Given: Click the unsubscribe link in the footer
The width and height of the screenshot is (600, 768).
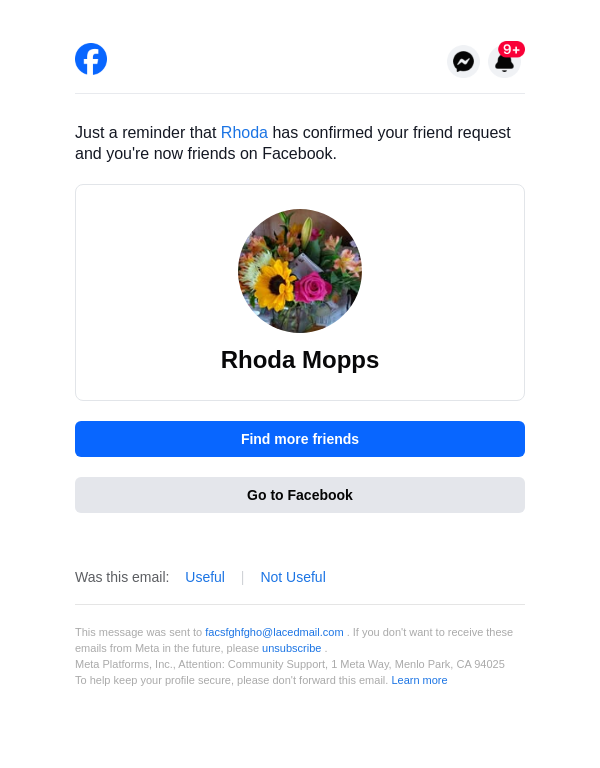Looking at the screenshot, I should pos(292,648).
